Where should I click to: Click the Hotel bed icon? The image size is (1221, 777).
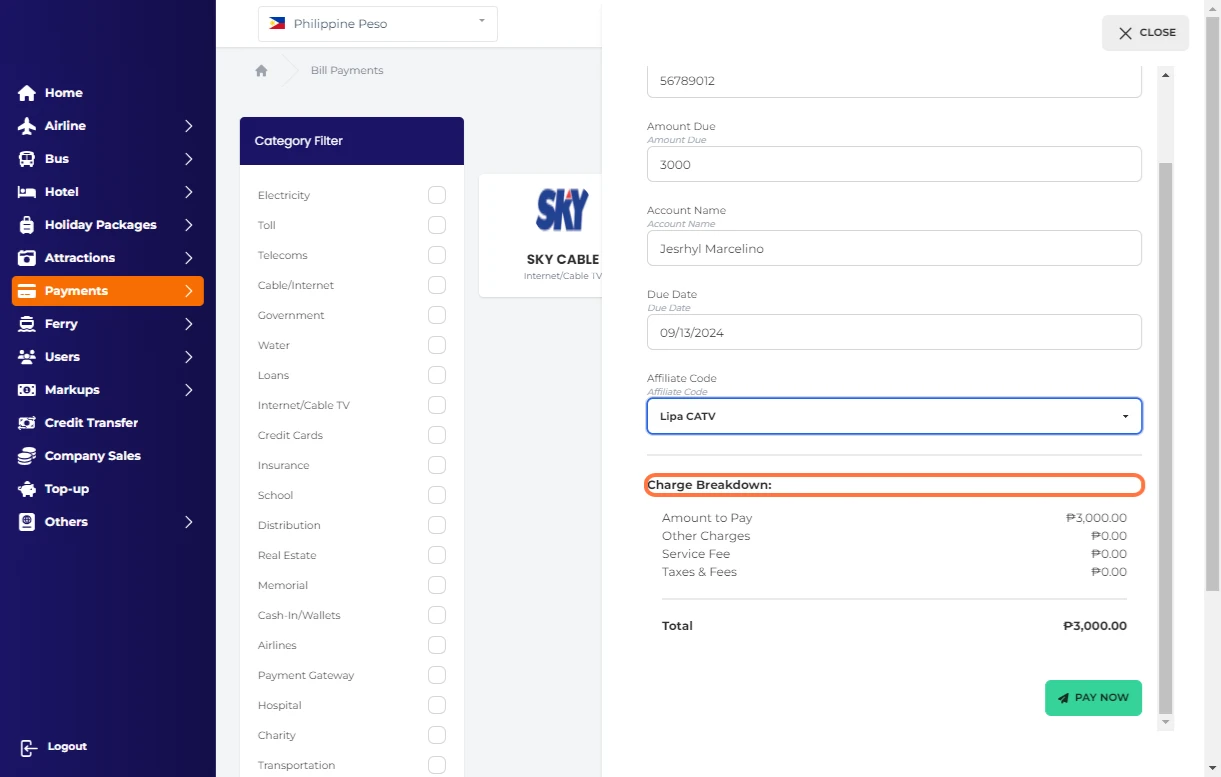point(27,192)
